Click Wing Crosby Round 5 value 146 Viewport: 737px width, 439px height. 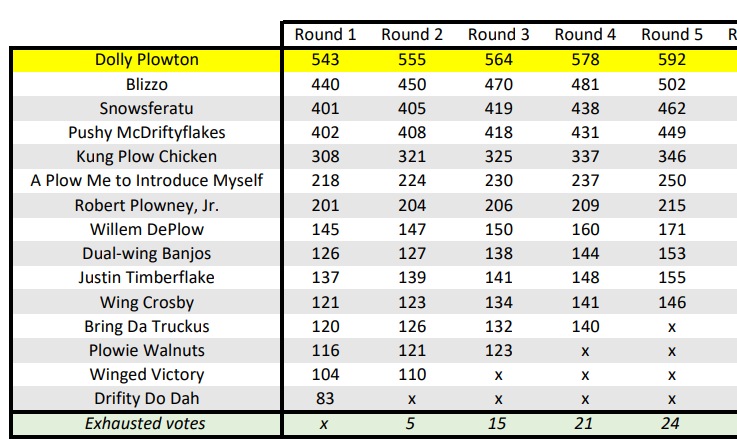point(672,302)
